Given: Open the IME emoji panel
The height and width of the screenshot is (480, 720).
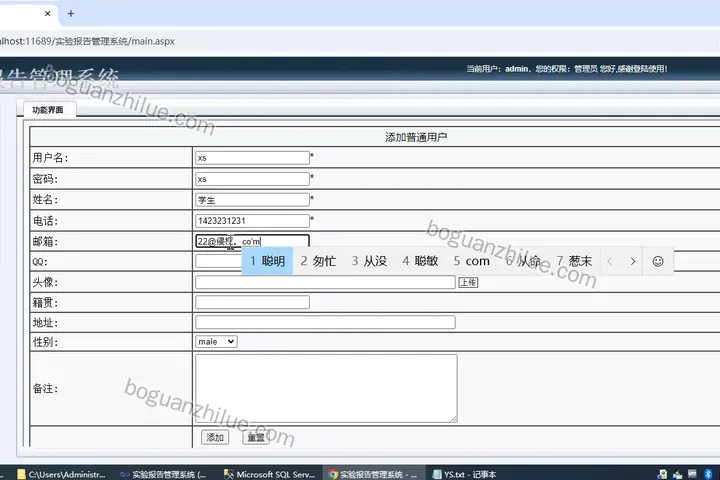Looking at the screenshot, I should (658, 261).
